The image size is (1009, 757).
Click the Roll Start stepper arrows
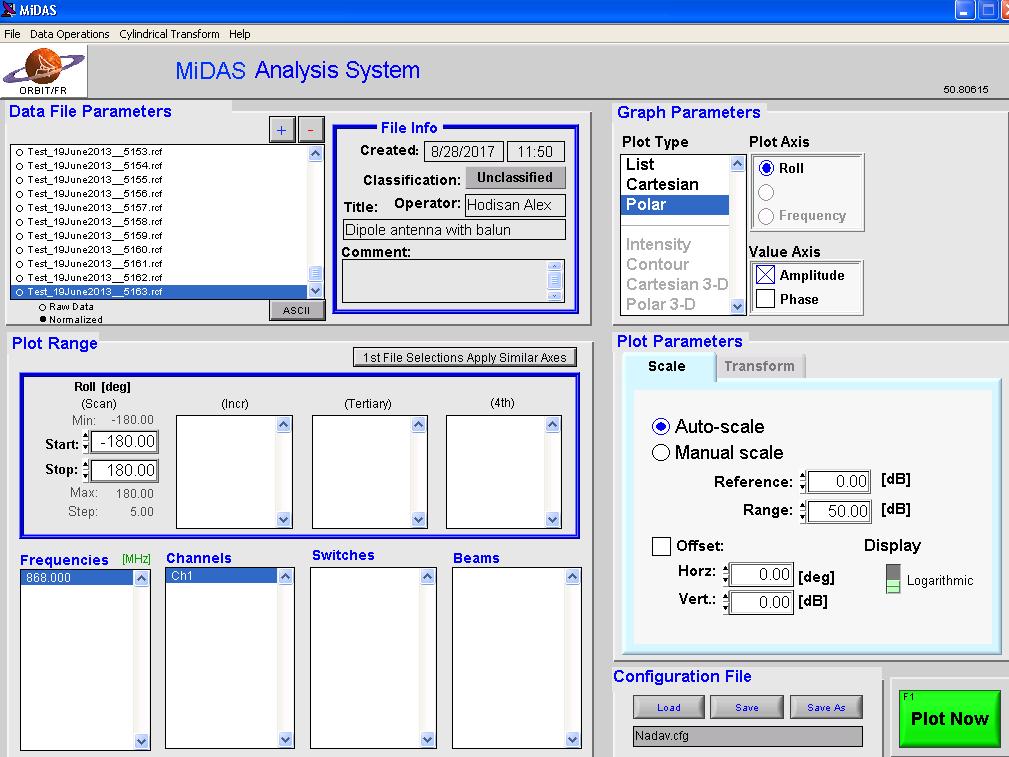(86, 442)
